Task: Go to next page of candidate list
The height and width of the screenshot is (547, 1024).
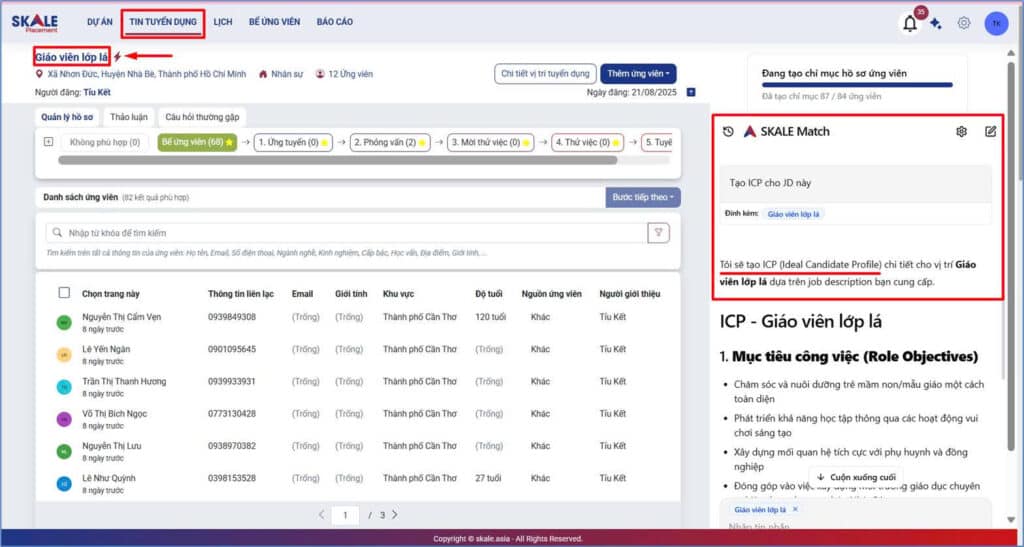Action: point(395,515)
